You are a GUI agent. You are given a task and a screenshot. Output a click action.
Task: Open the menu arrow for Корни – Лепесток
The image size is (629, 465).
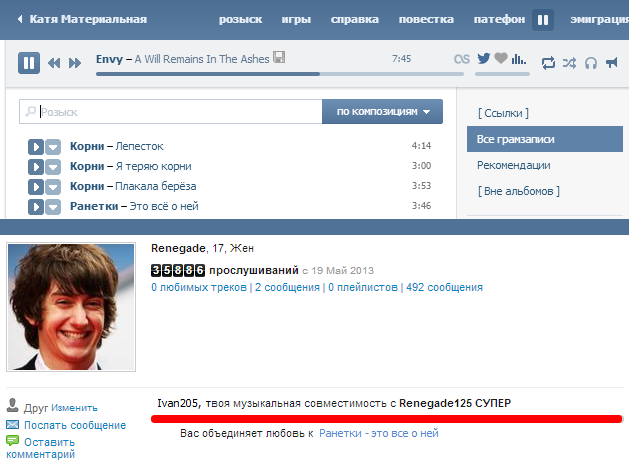pyautogui.click(x=53, y=147)
